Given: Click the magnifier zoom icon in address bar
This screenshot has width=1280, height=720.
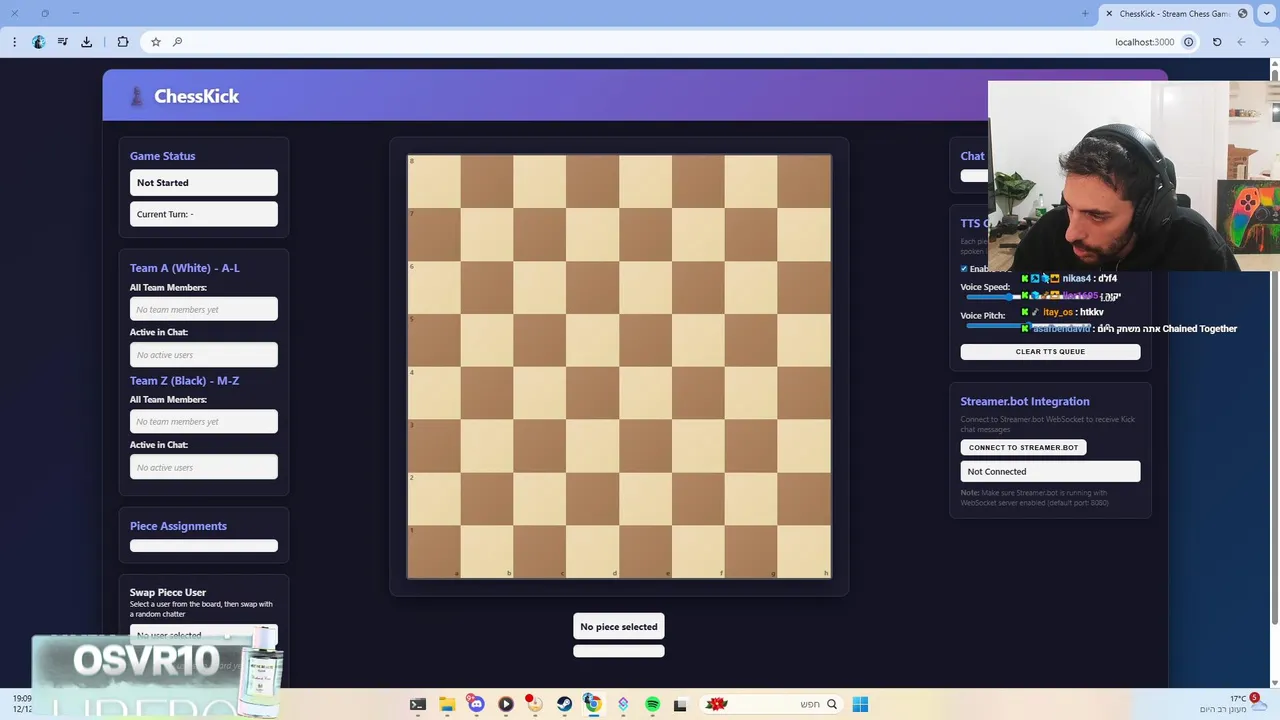Looking at the screenshot, I should tap(177, 42).
